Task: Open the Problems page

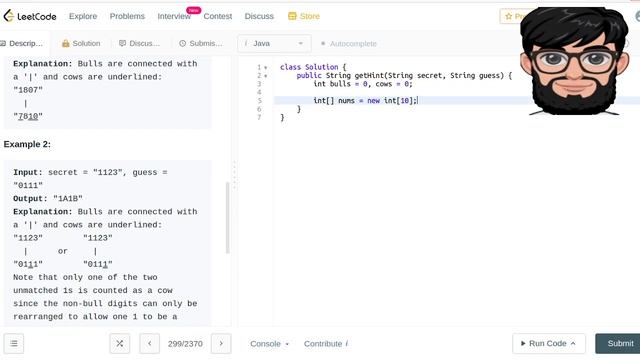Action: 127,16
